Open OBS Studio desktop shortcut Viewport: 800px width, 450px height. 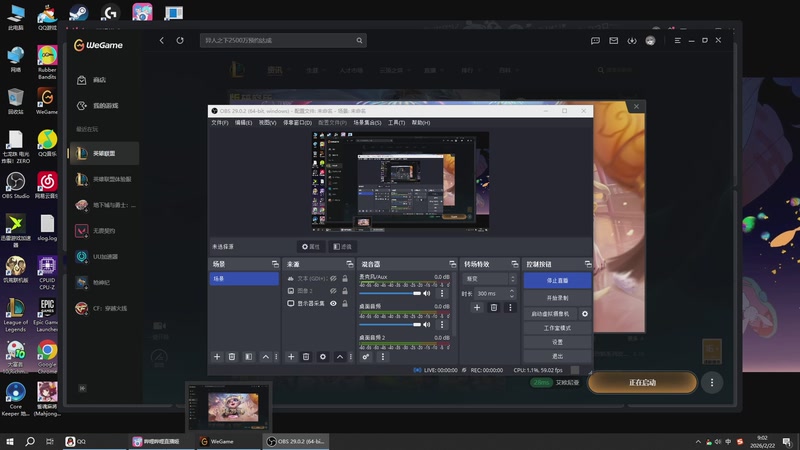click(15, 185)
